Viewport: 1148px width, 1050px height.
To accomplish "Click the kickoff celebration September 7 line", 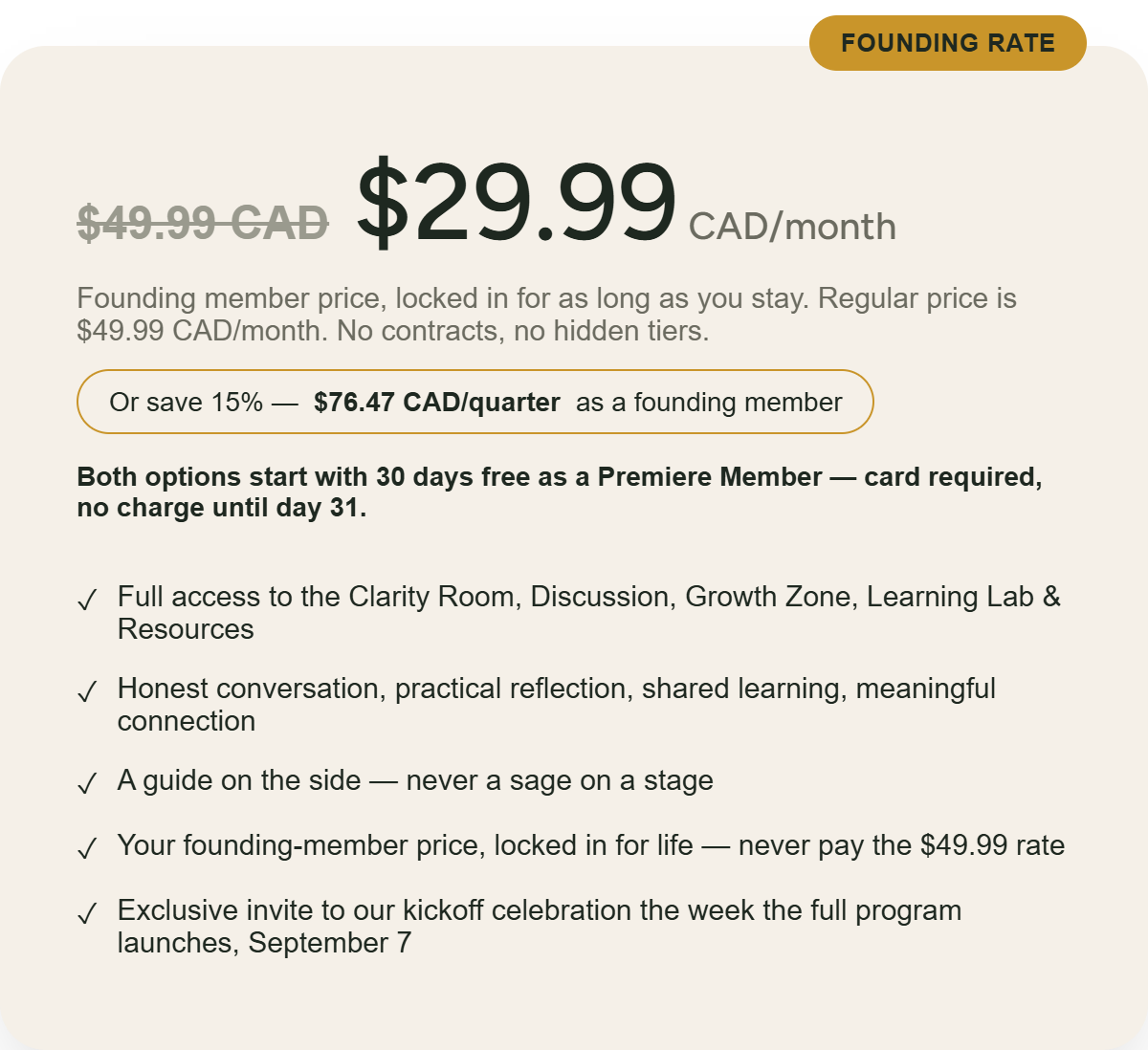I will click(x=540, y=927).
